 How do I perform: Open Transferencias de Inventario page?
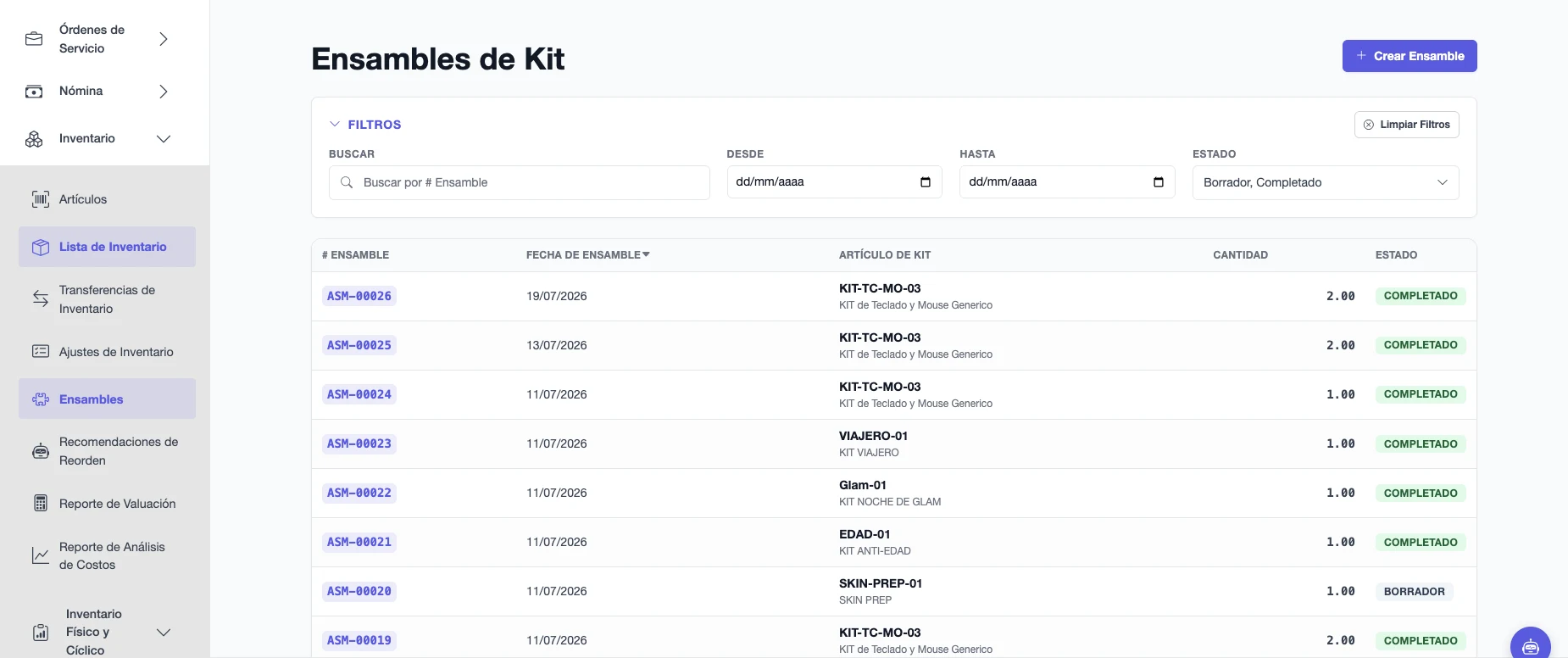pos(107,299)
